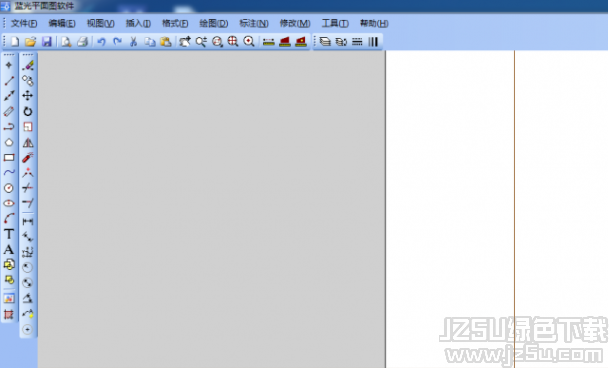Image resolution: width=609 pixels, height=368 pixels.
Task: Select the Mirror triangle tool
Action: click(28, 143)
